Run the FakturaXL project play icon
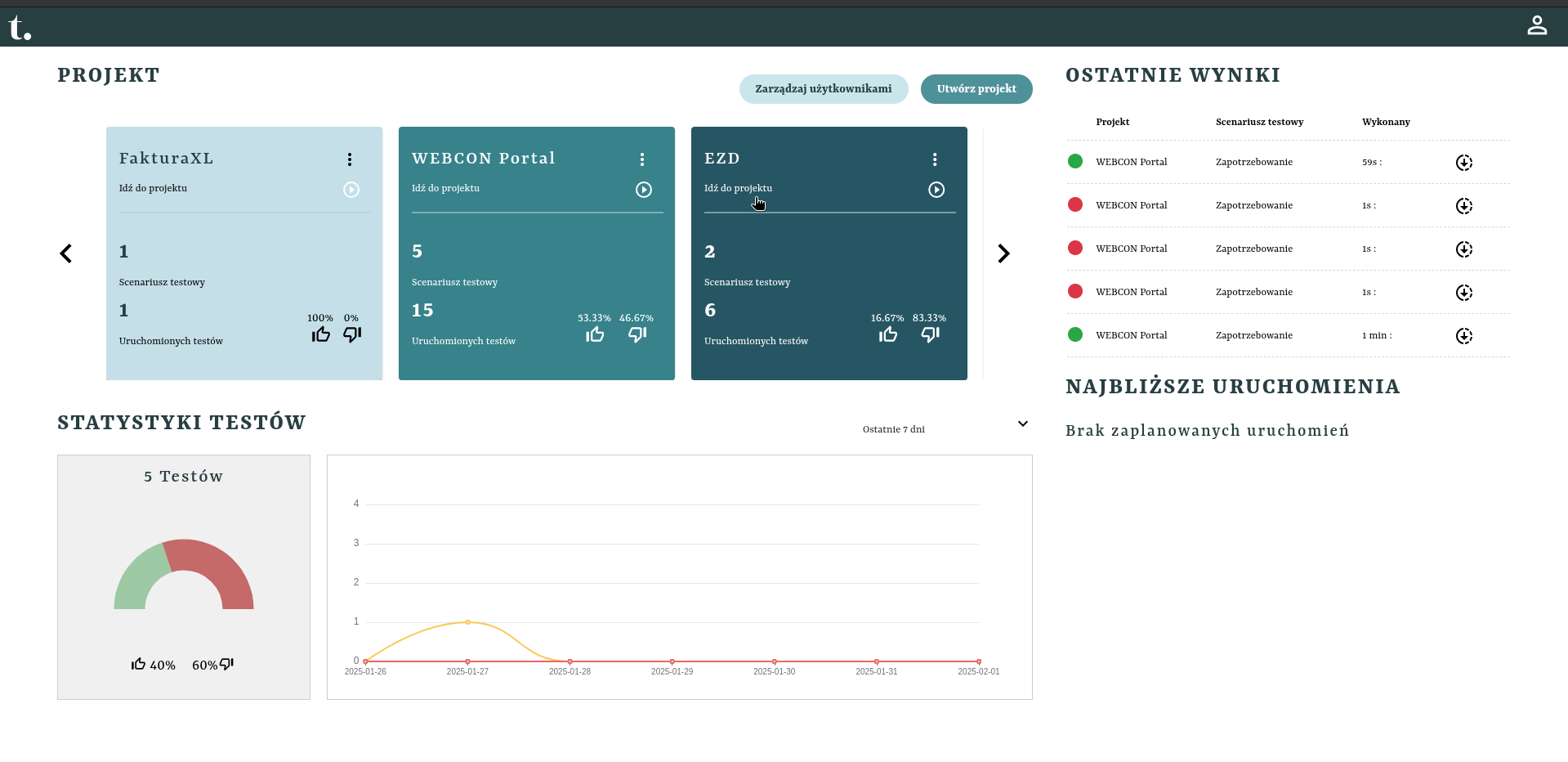This screenshot has height=762, width=1568. click(x=351, y=190)
